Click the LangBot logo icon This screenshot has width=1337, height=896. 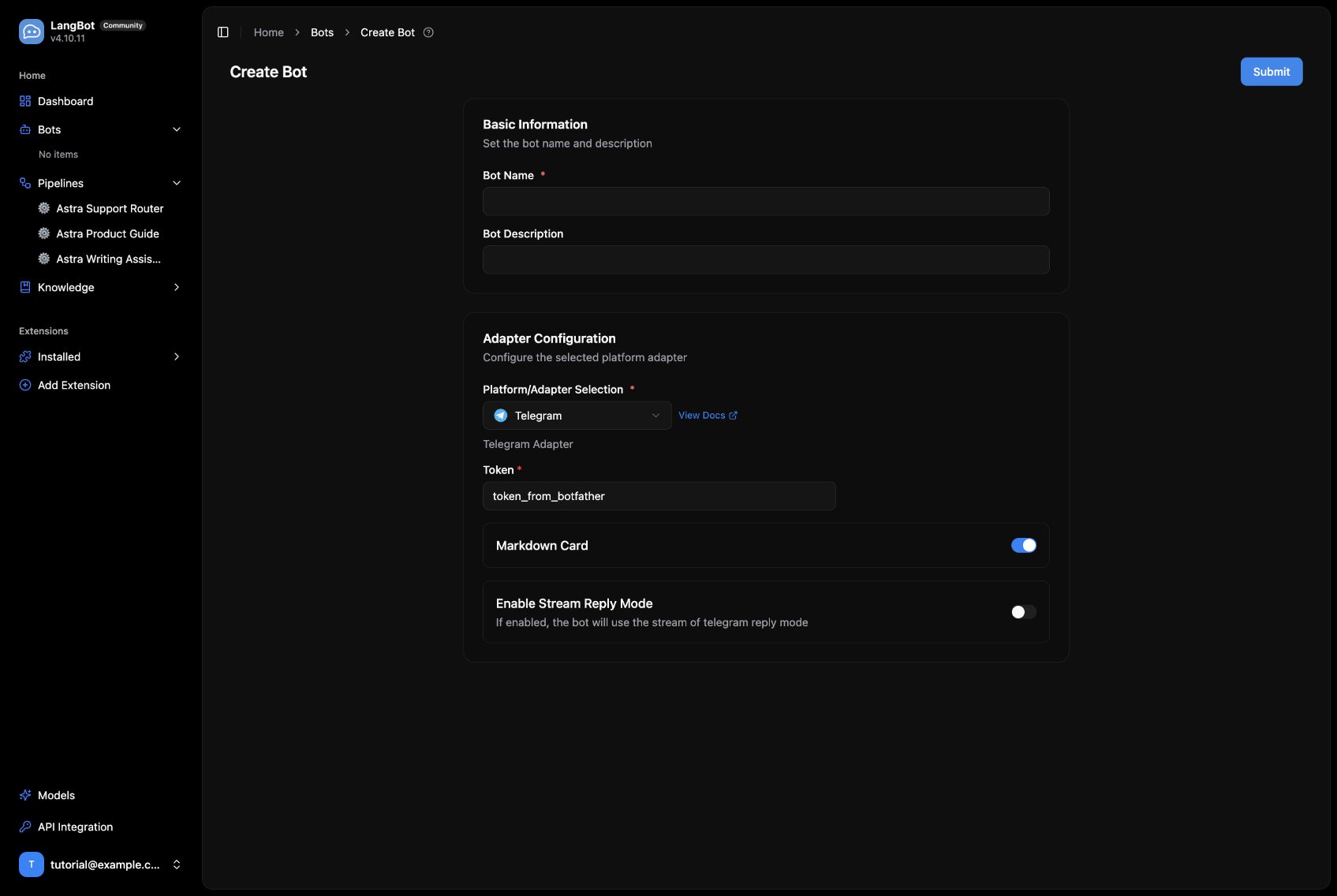point(32,32)
